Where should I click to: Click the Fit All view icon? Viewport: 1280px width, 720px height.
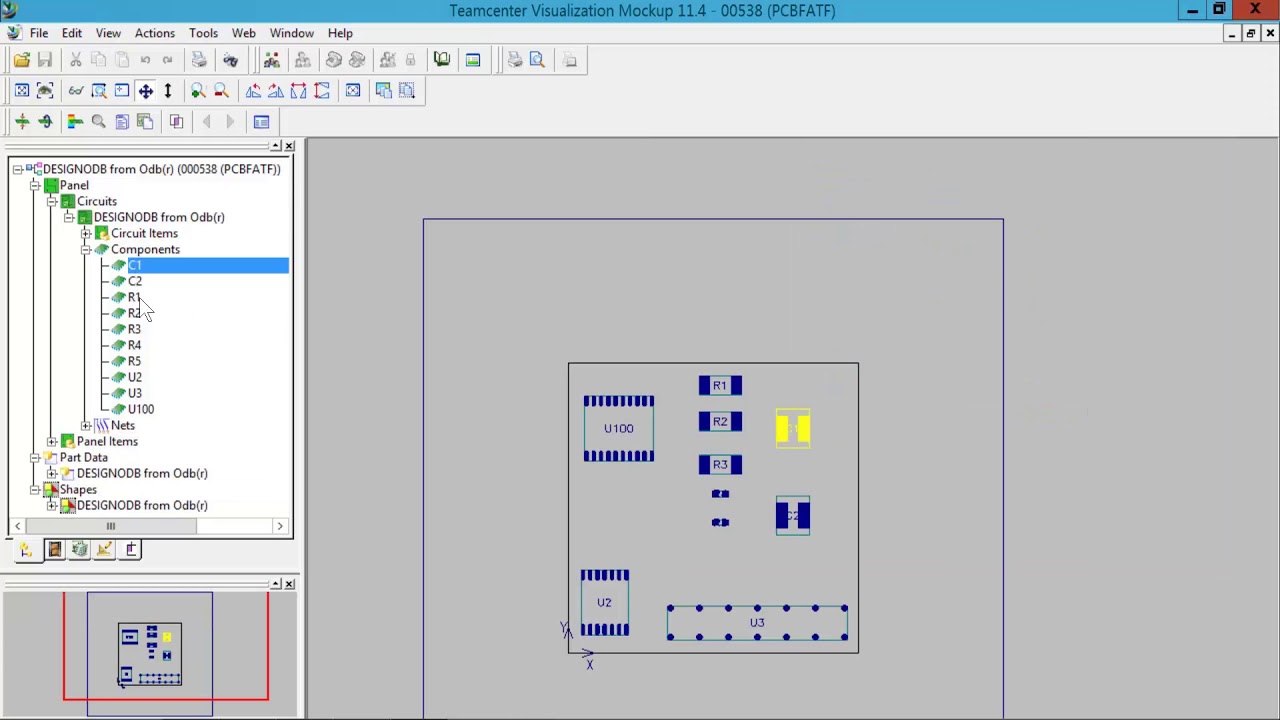[21, 91]
